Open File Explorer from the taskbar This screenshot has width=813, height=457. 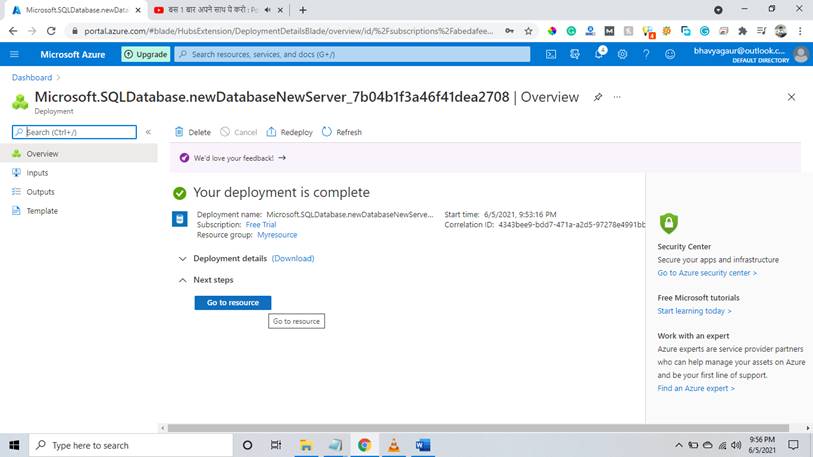[x=306, y=445]
